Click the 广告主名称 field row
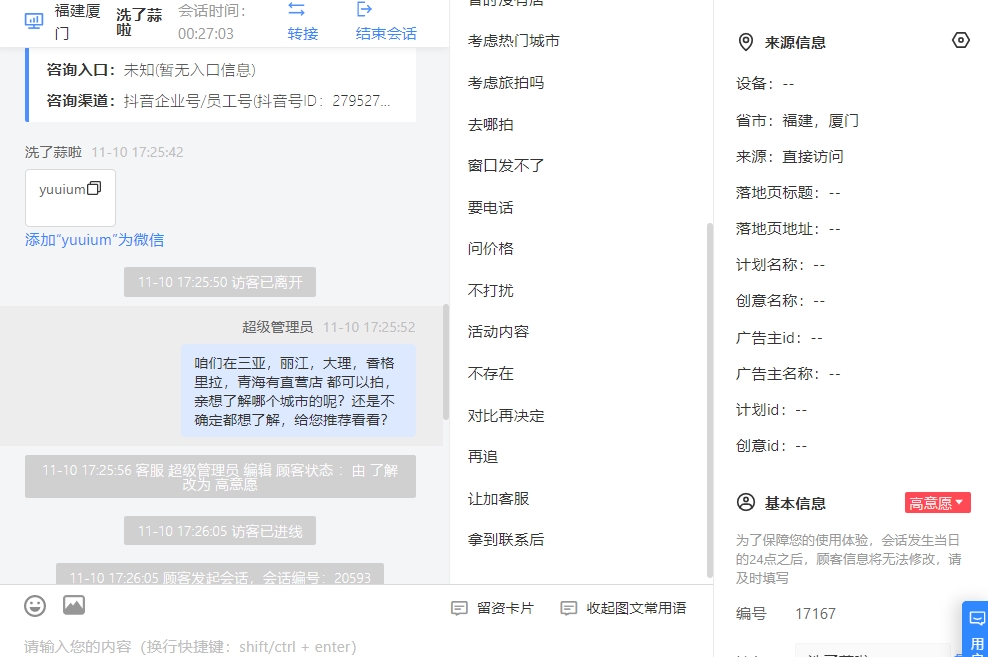Viewport: 988px width, 657px height. pos(788,374)
